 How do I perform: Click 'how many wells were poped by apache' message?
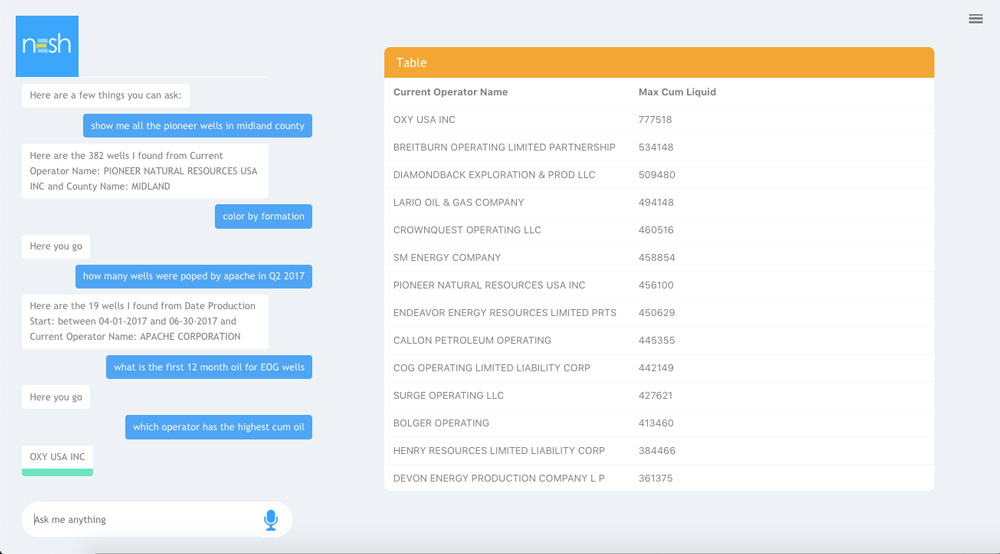pos(193,276)
